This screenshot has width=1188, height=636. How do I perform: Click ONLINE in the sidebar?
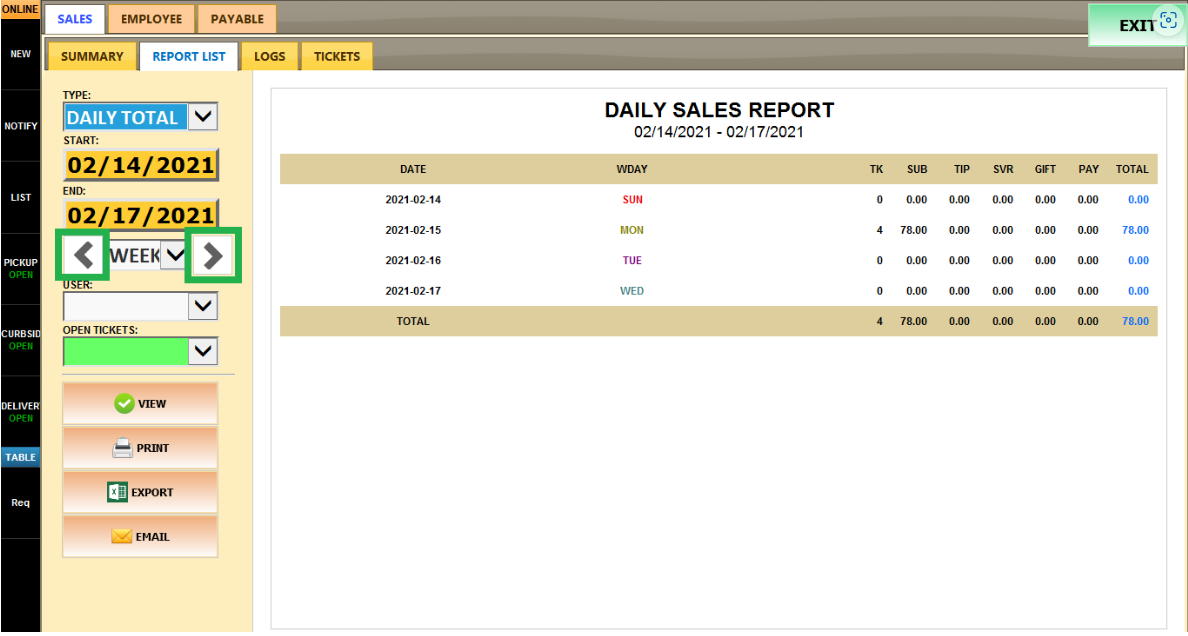[20, 9]
